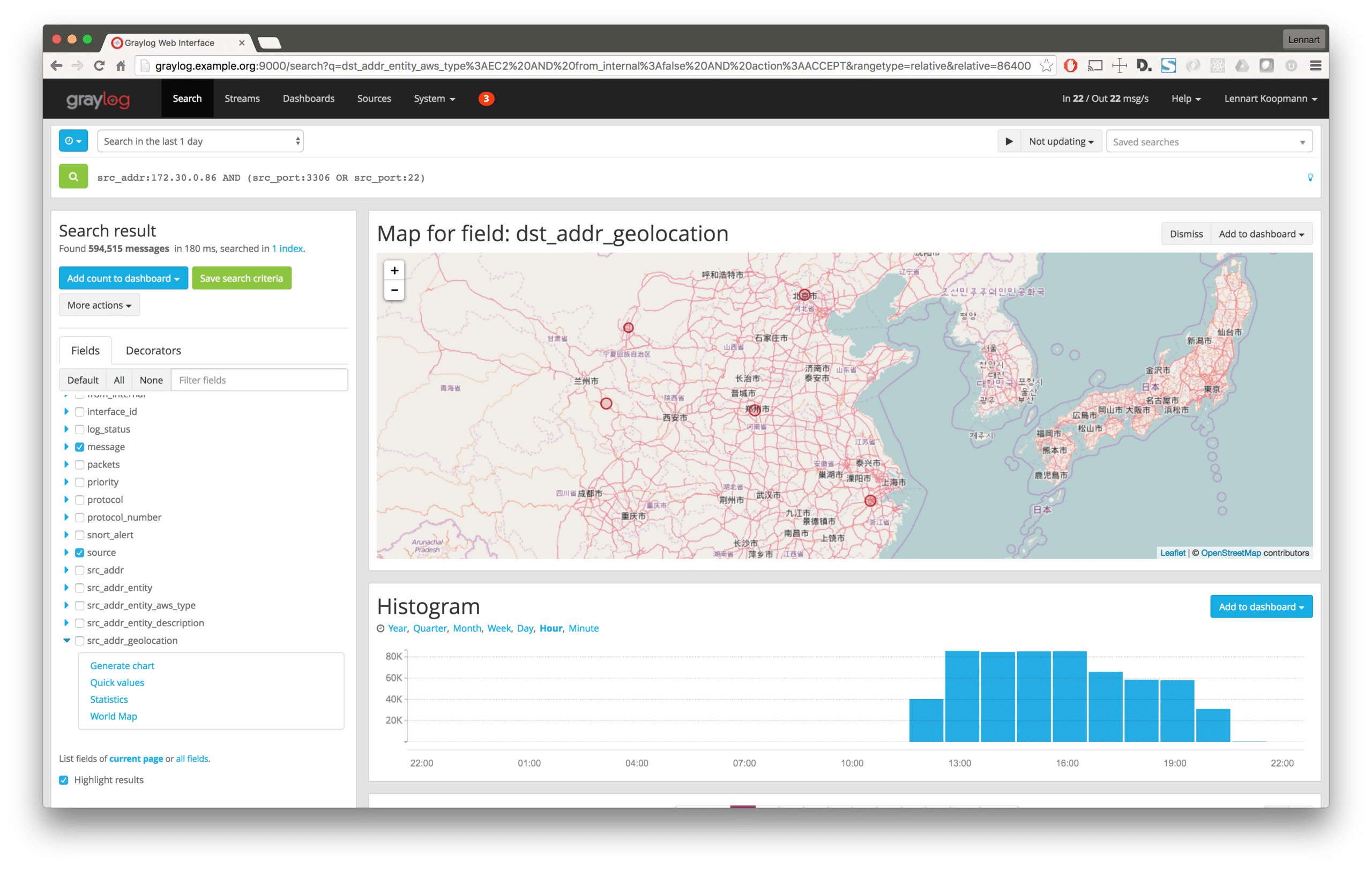Zoom out on the map
This screenshot has width=1372, height=869.
click(394, 290)
